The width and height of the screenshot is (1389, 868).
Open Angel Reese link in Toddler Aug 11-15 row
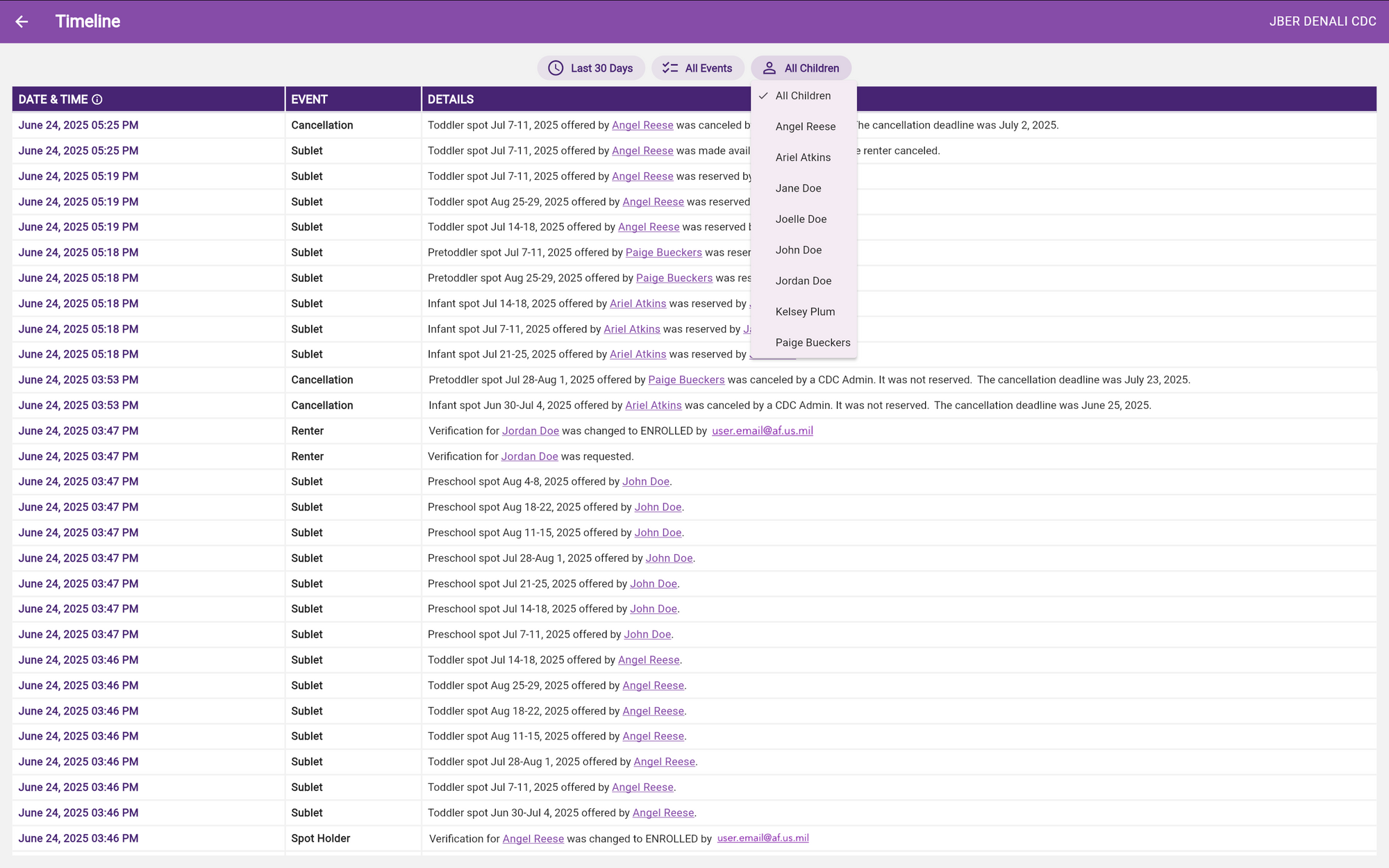point(654,736)
